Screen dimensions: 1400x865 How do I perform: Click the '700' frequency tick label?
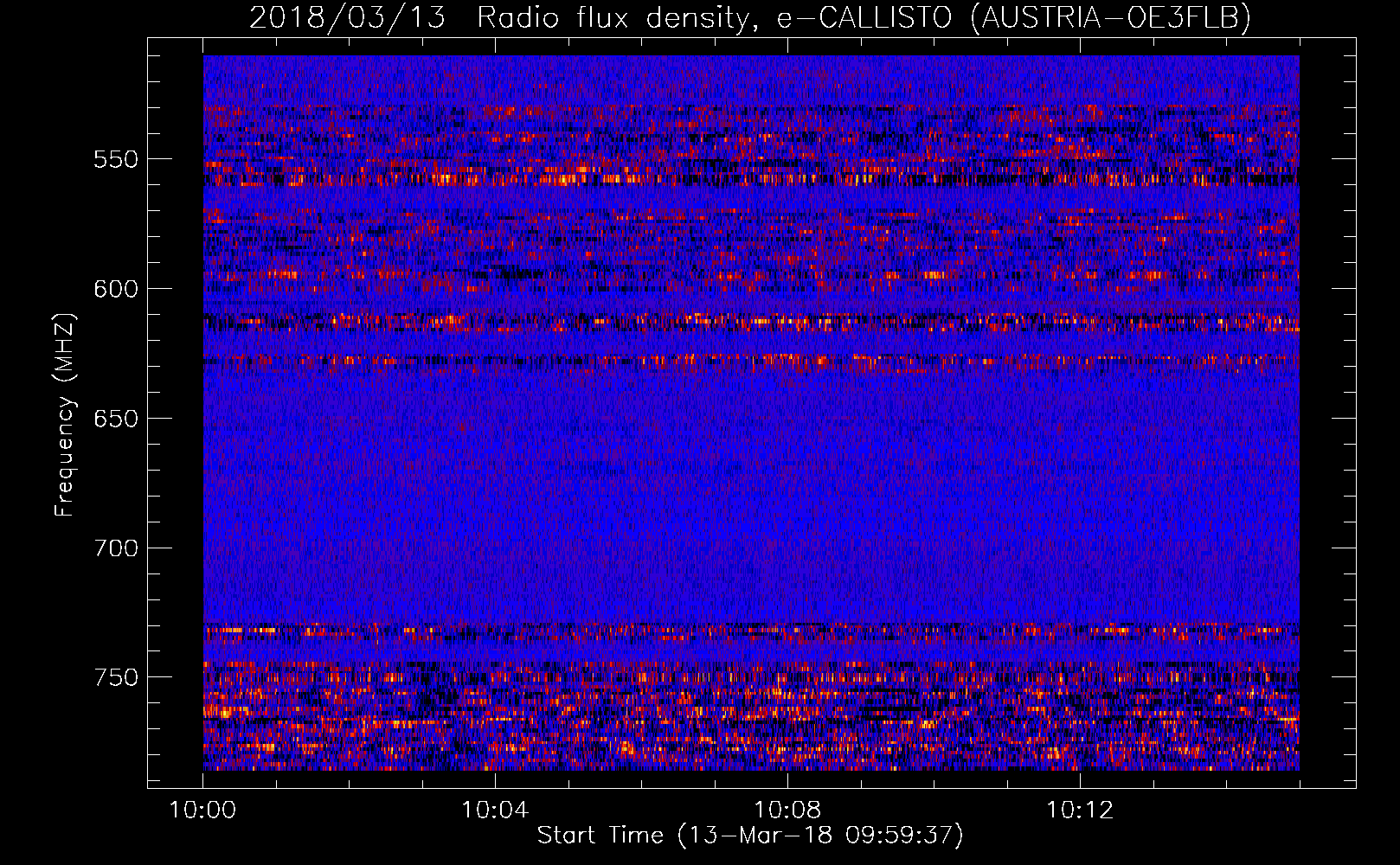coord(116,548)
